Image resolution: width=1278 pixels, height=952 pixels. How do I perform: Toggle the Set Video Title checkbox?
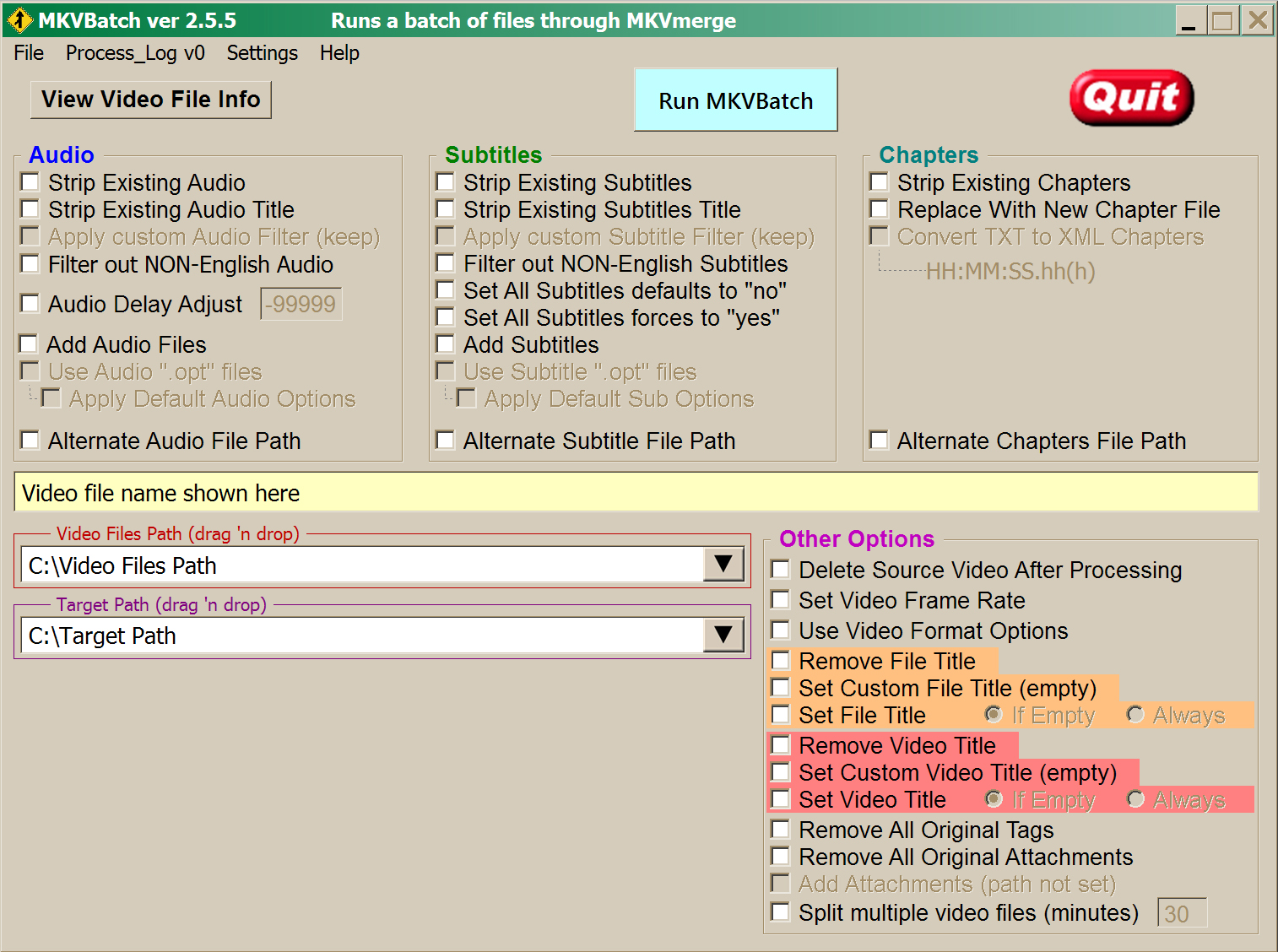[782, 799]
